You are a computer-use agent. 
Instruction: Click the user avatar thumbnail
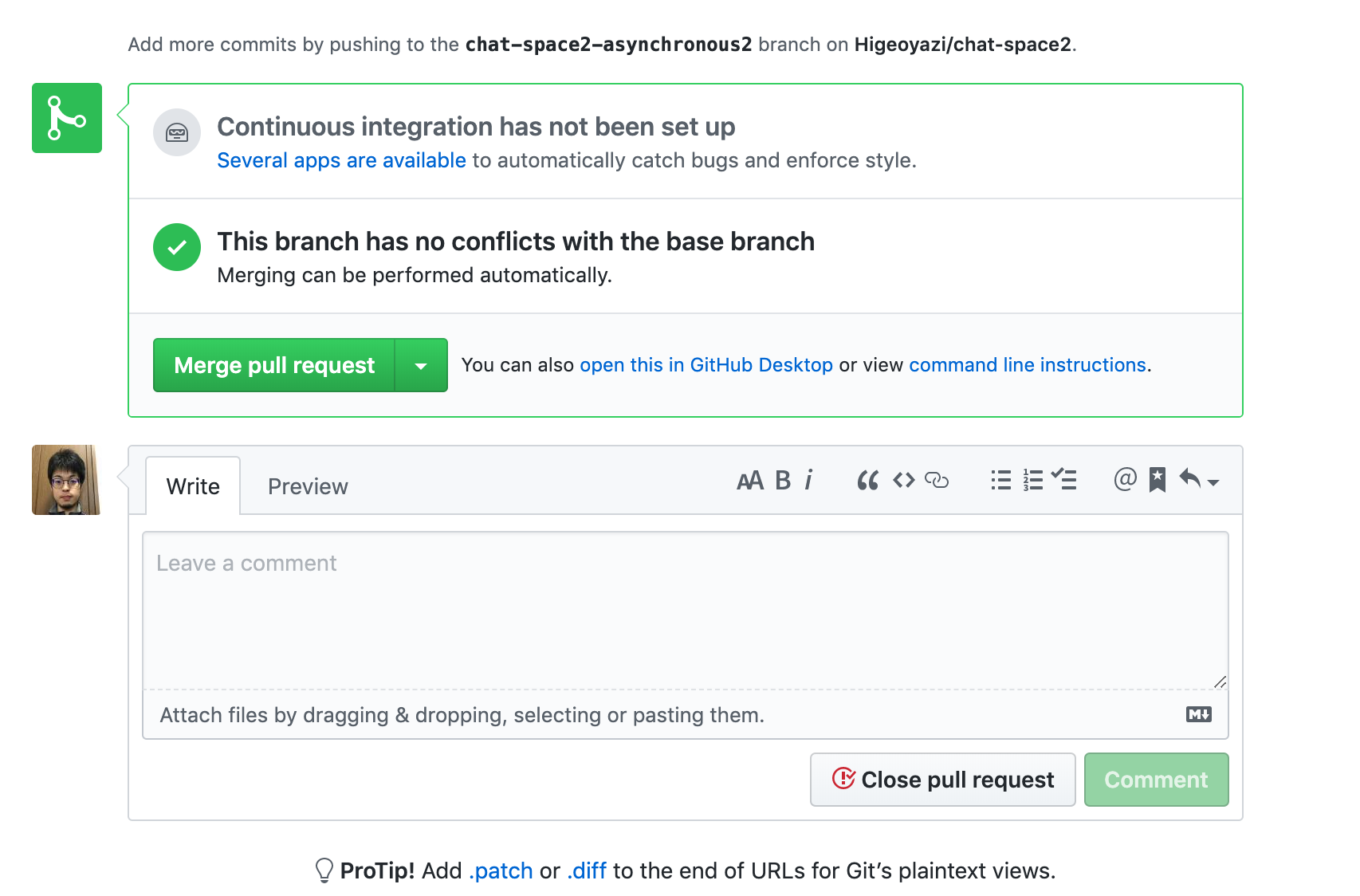pos(66,480)
